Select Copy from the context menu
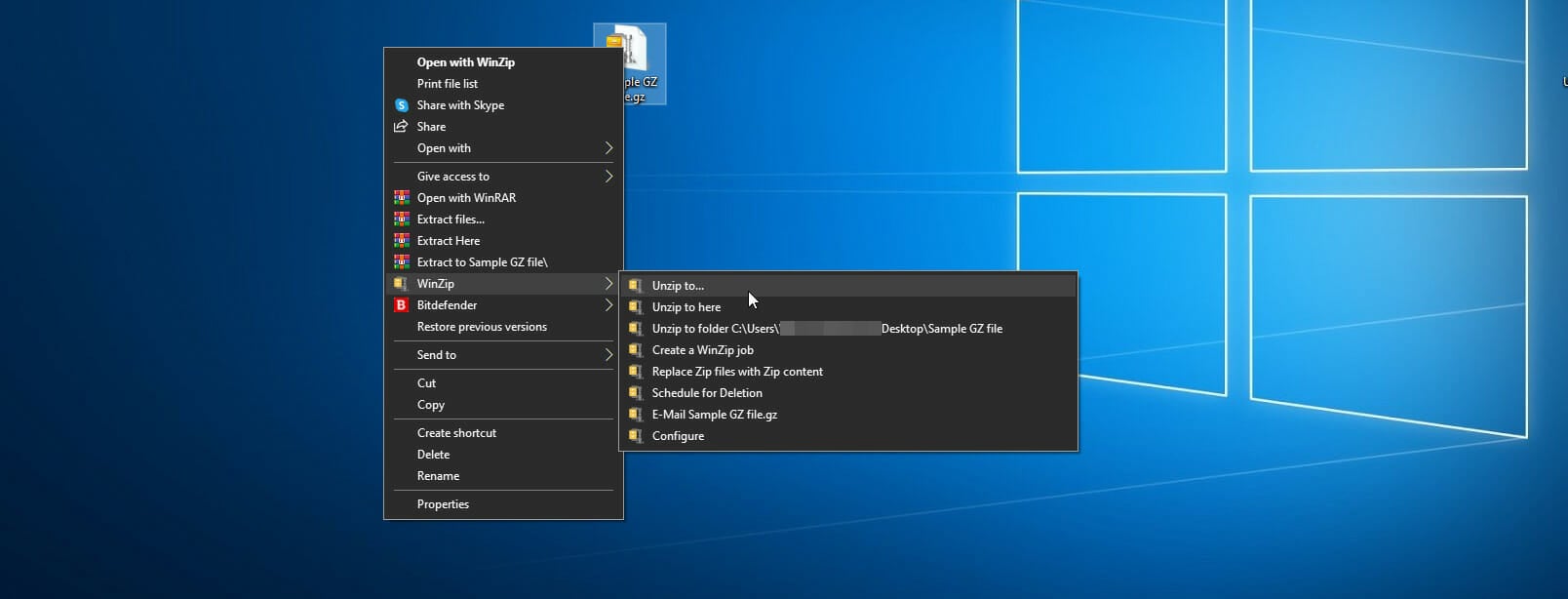 pos(503,405)
